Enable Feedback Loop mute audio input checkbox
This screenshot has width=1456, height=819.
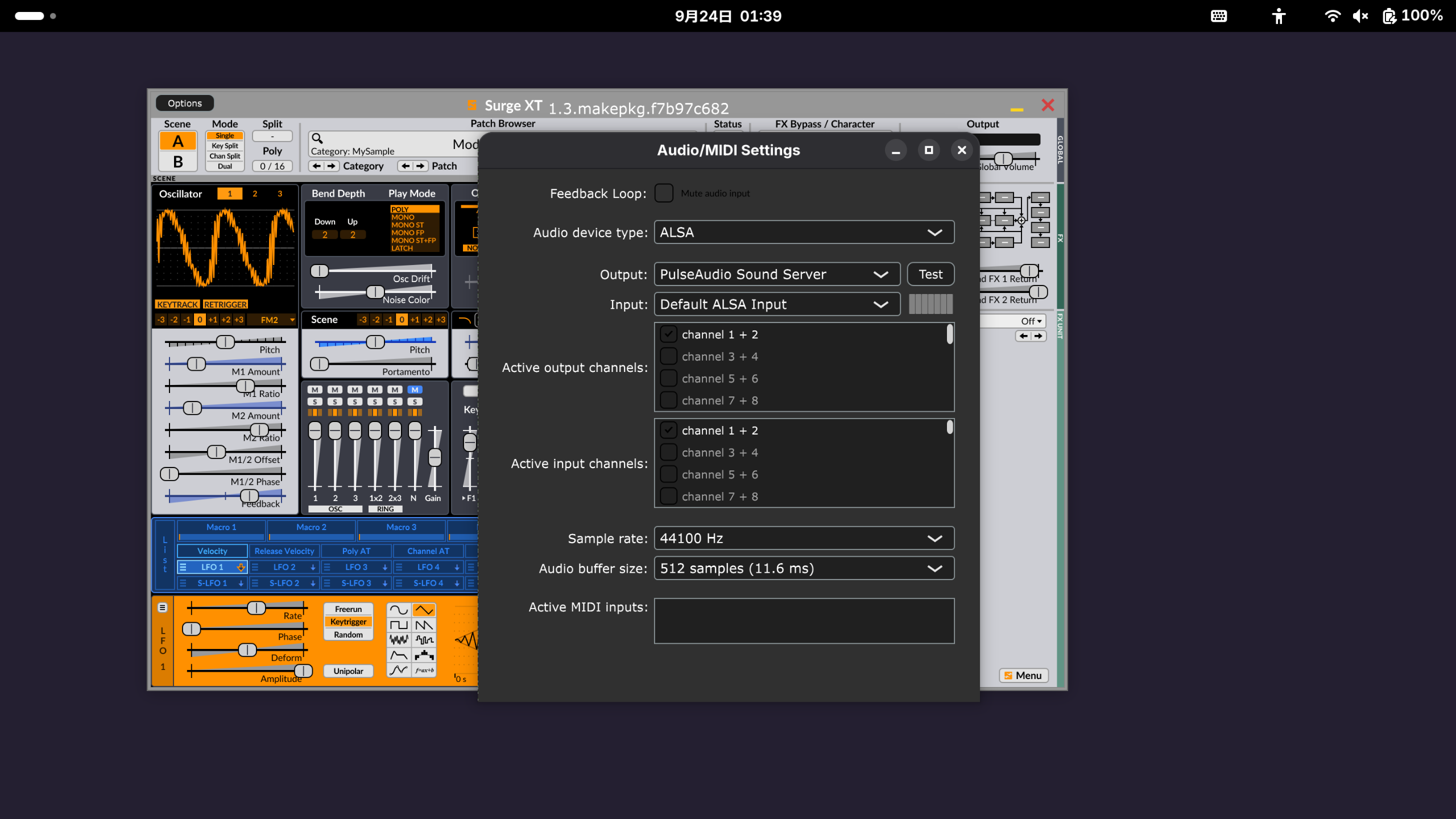coord(664,193)
